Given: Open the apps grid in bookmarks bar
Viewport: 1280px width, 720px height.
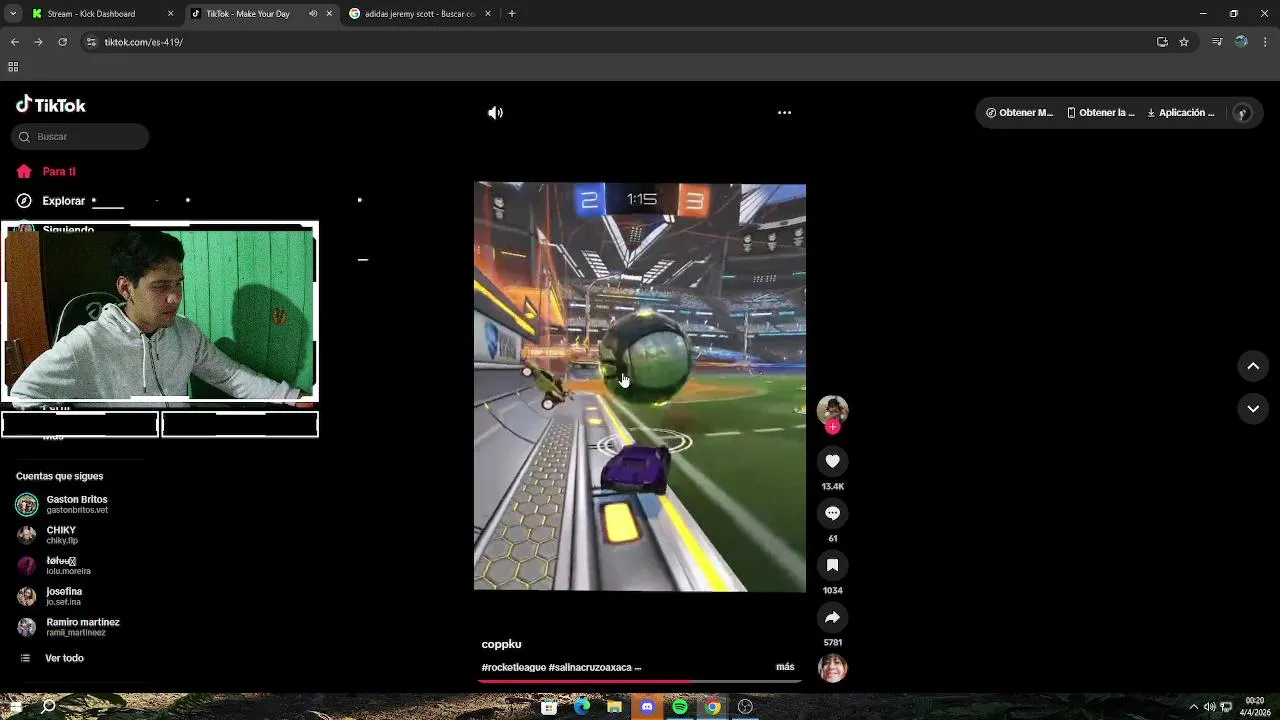Looking at the screenshot, I should (x=13, y=67).
